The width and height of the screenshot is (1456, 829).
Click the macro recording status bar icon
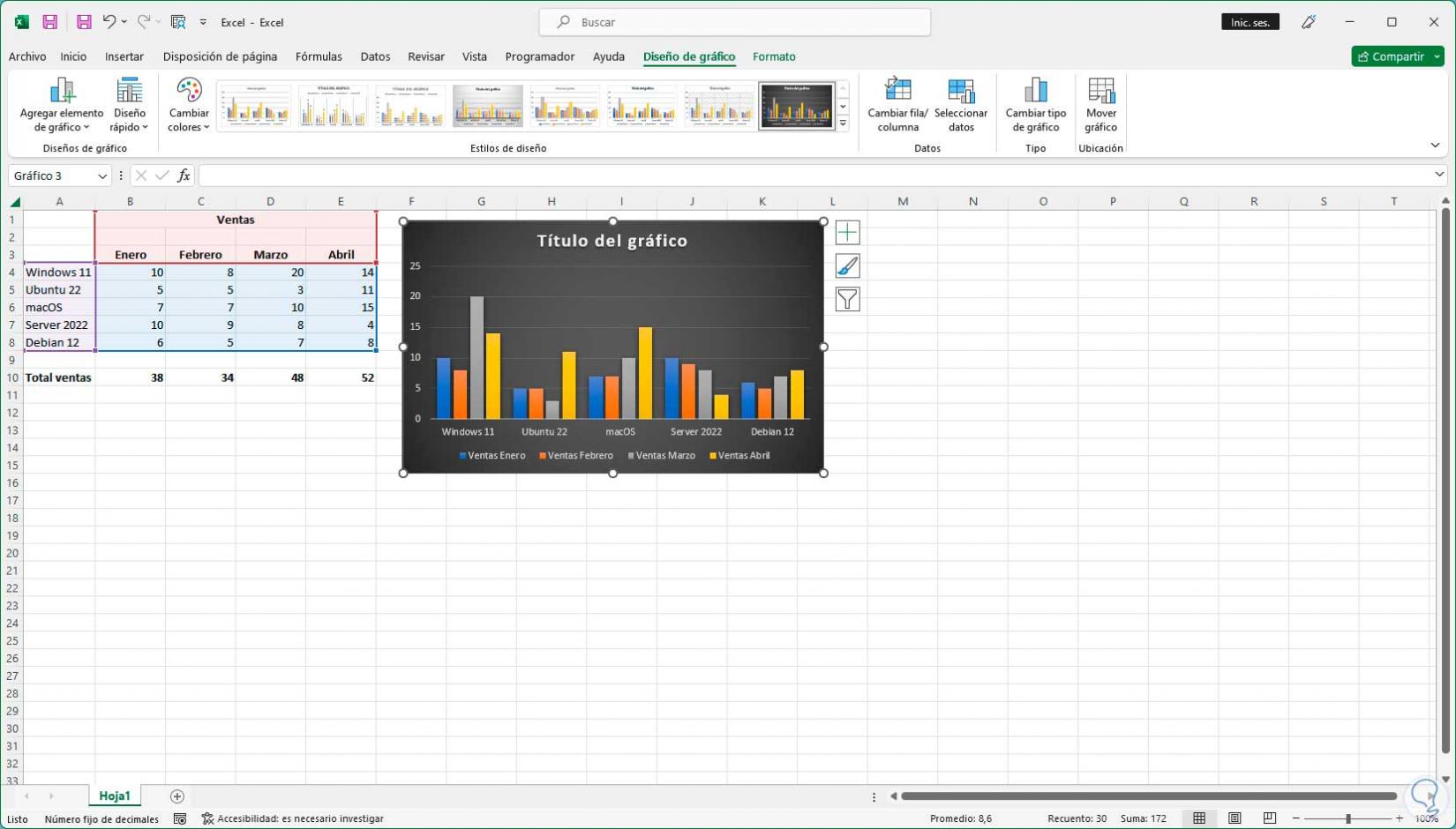(180, 818)
